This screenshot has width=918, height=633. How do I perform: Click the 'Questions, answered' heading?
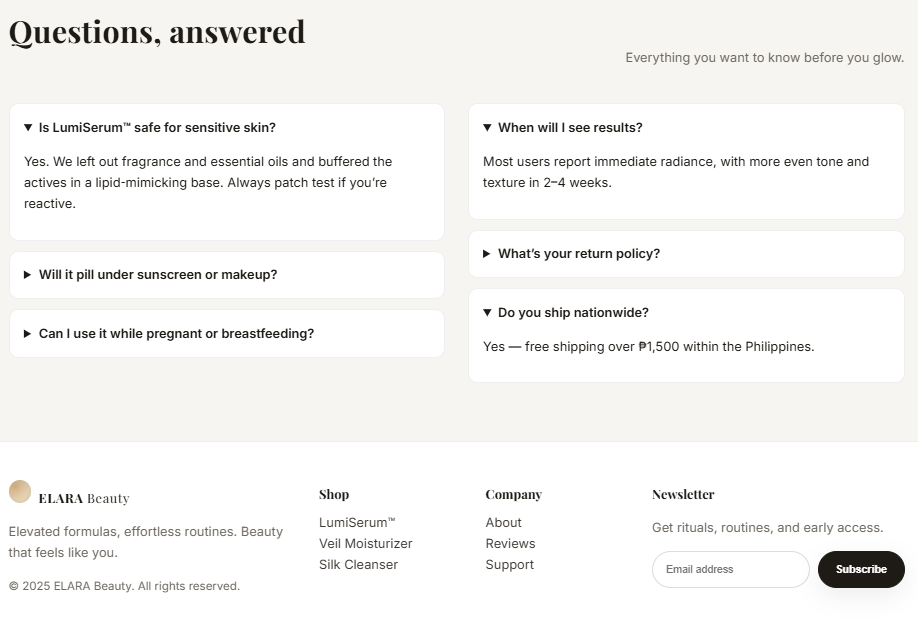157,32
